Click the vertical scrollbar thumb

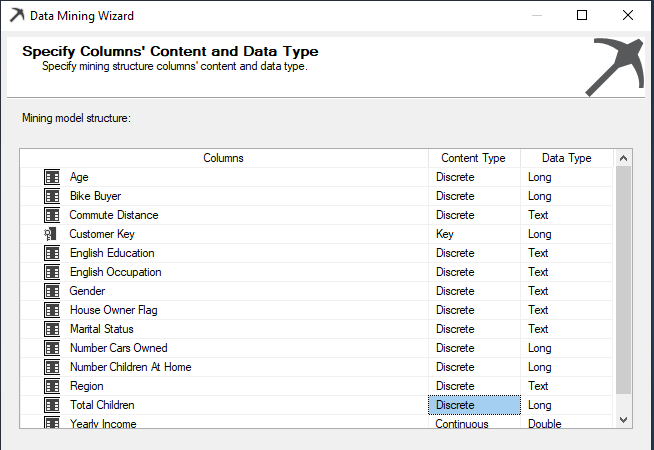[x=623, y=280]
